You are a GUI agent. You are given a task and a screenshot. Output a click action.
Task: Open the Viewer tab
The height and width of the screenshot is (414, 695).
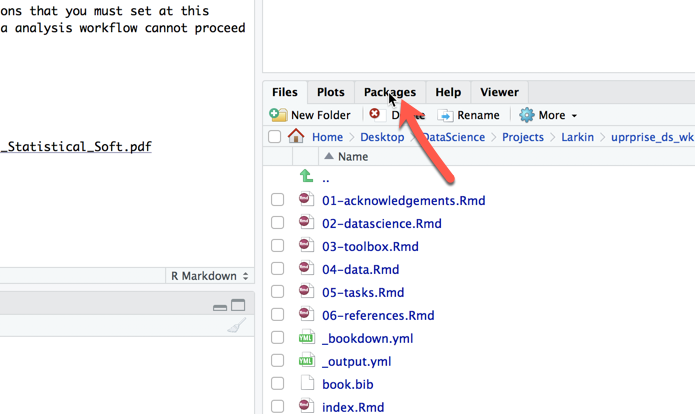coord(500,92)
